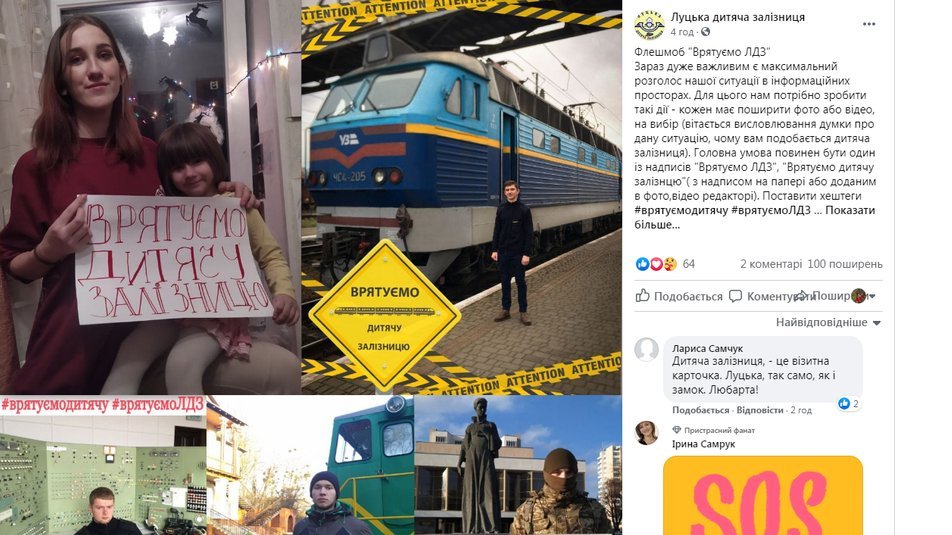This screenshot has height=535, width=952.
Task: Click the Коментувати comment button
Action: [x=763, y=296]
